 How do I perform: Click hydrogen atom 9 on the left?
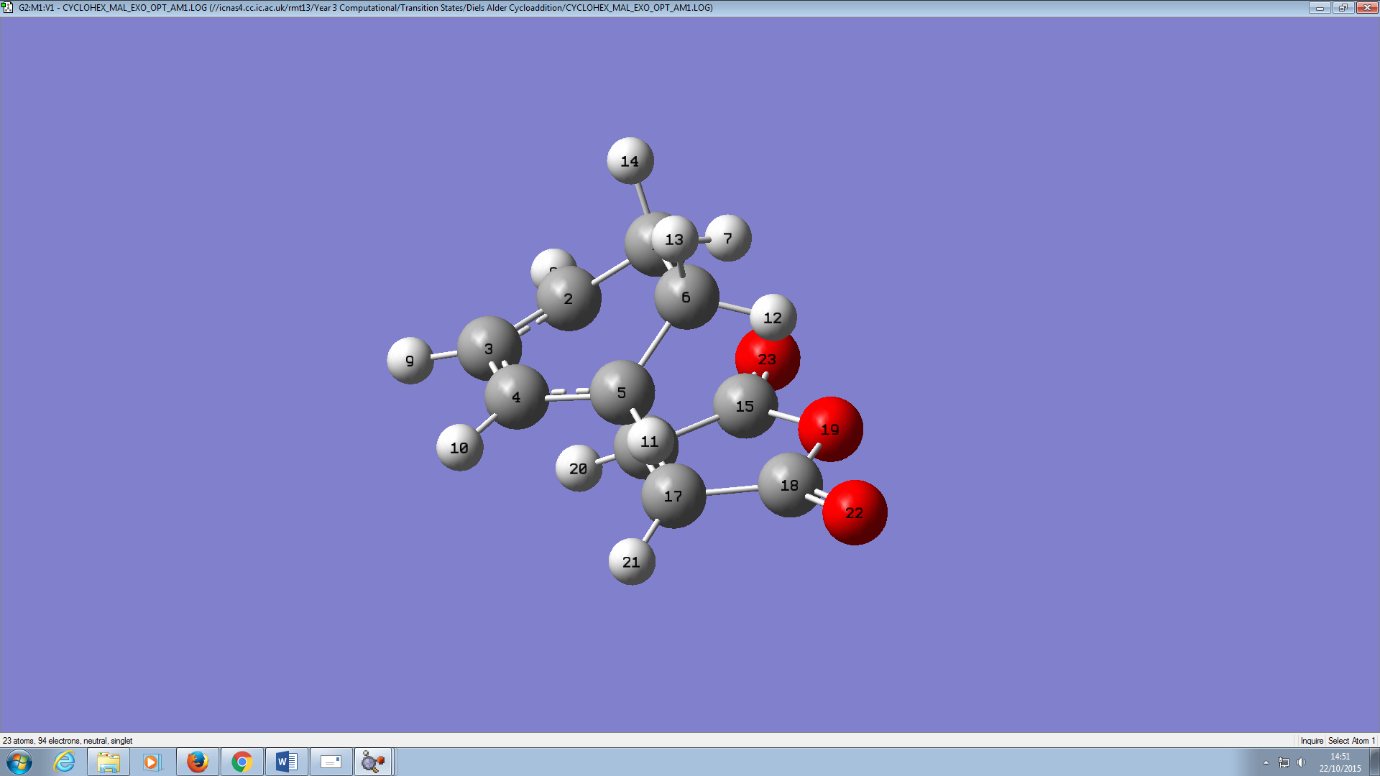409,361
